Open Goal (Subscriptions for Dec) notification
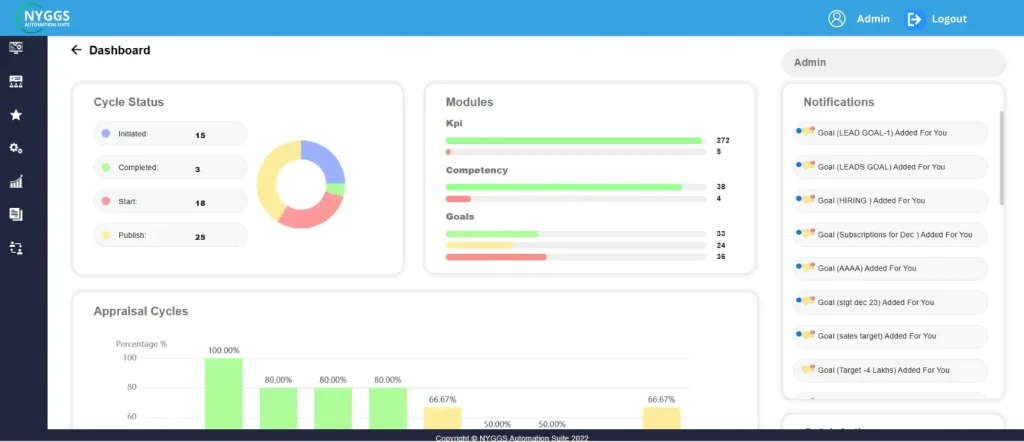 tap(890, 234)
